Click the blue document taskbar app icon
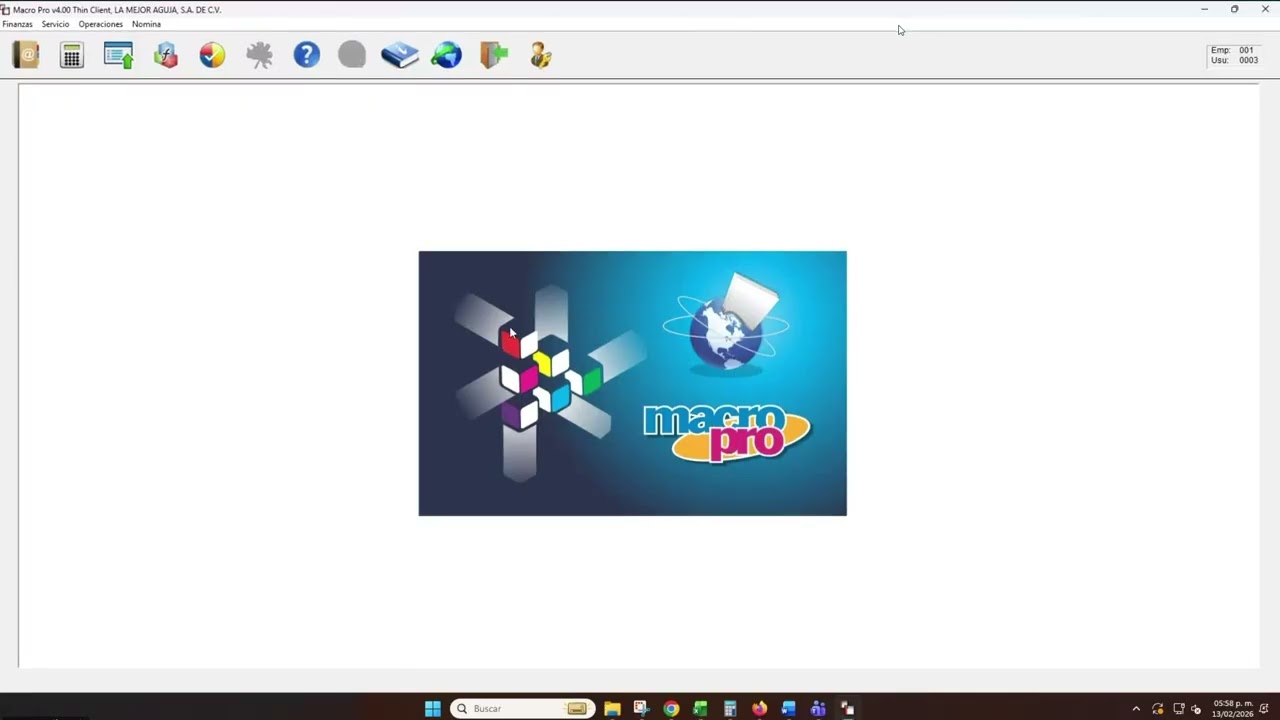Image resolution: width=1280 pixels, height=720 pixels. [x=789, y=708]
